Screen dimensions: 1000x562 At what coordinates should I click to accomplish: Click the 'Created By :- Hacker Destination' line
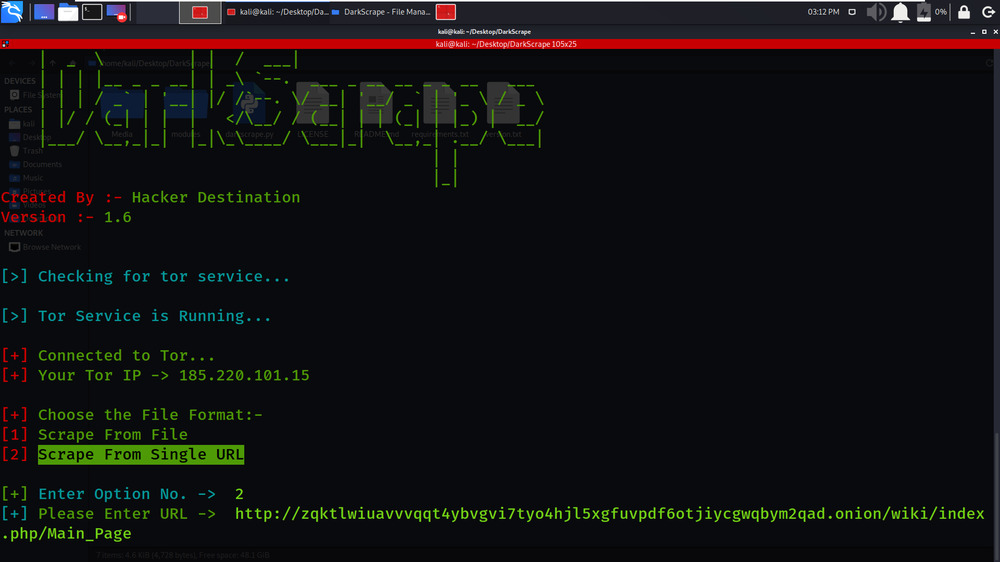tap(150, 198)
